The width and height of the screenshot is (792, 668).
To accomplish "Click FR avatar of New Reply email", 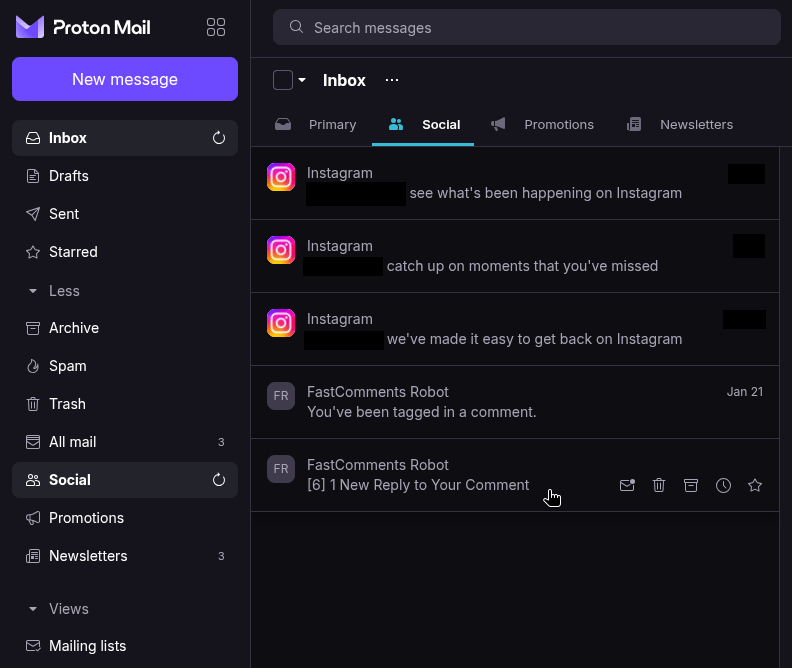I will [x=281, y=469].
